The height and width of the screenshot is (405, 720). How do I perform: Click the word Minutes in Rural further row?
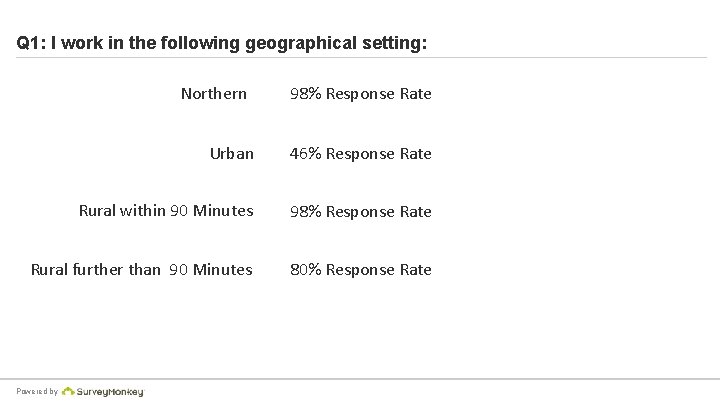223,270
